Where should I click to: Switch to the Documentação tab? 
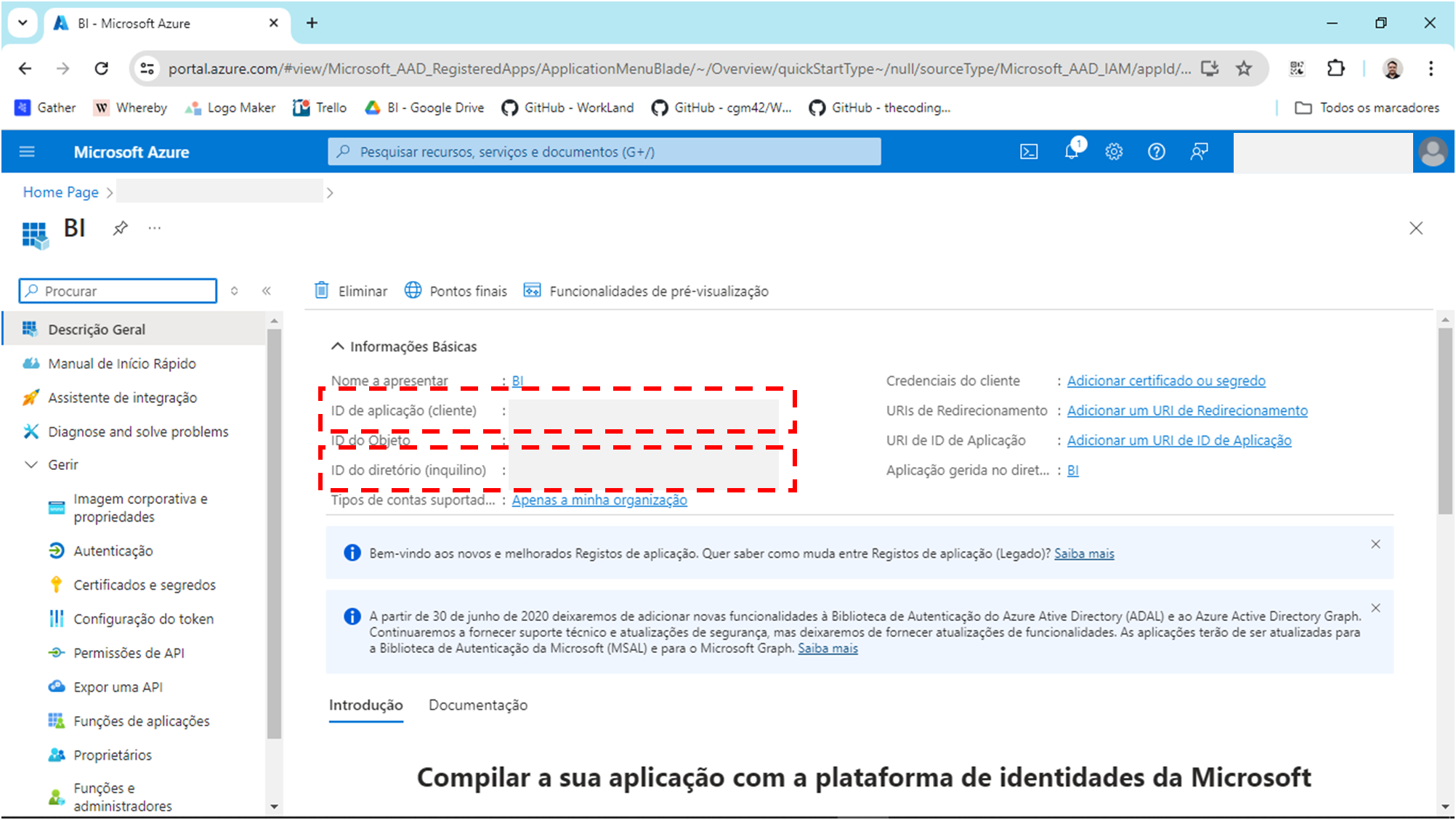point(477,705)
